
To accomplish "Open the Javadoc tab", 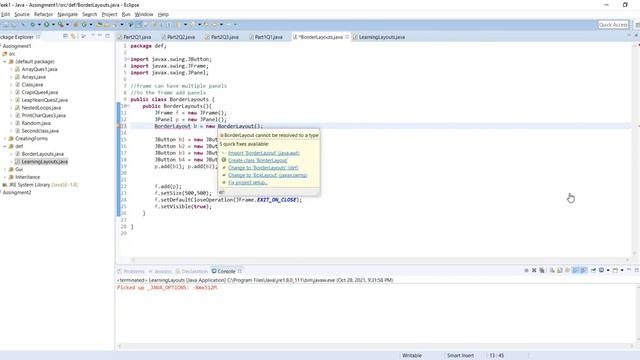I will pyautogui.click(x=160, y=271).
